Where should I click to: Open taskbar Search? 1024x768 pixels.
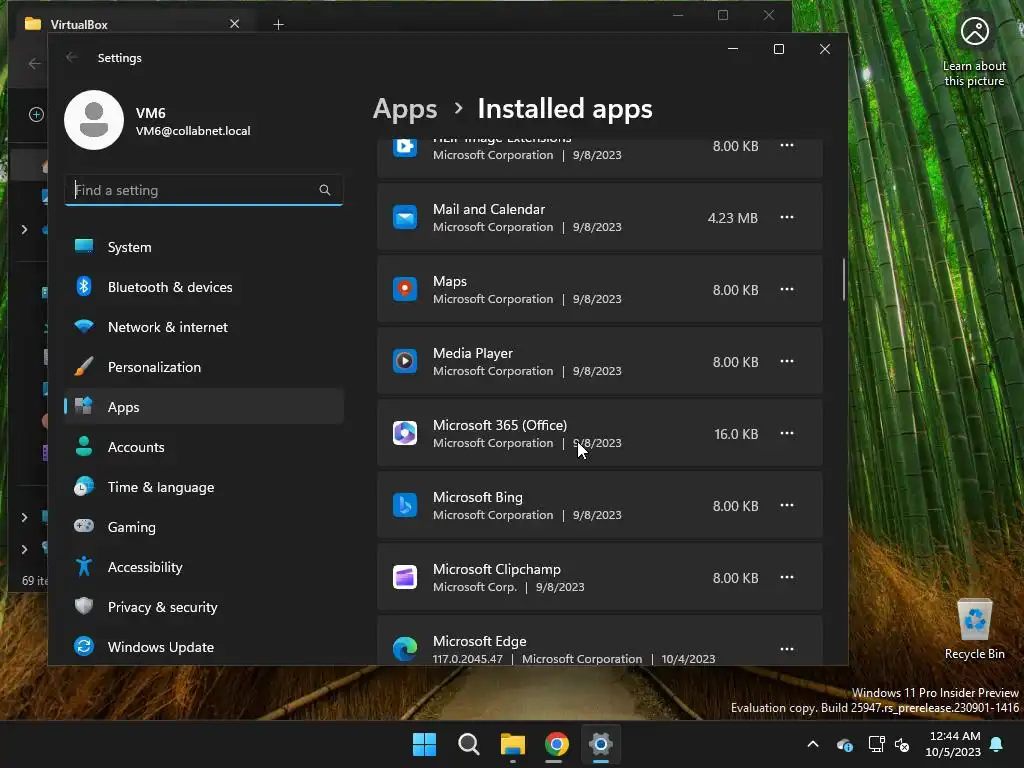pos(468,744)
